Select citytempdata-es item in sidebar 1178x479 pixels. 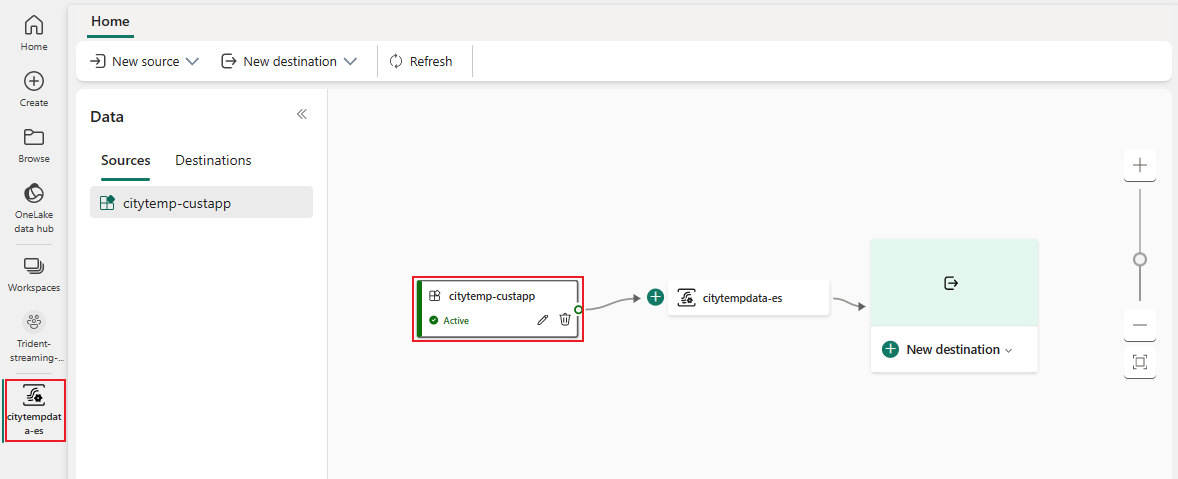pos(35,410)
